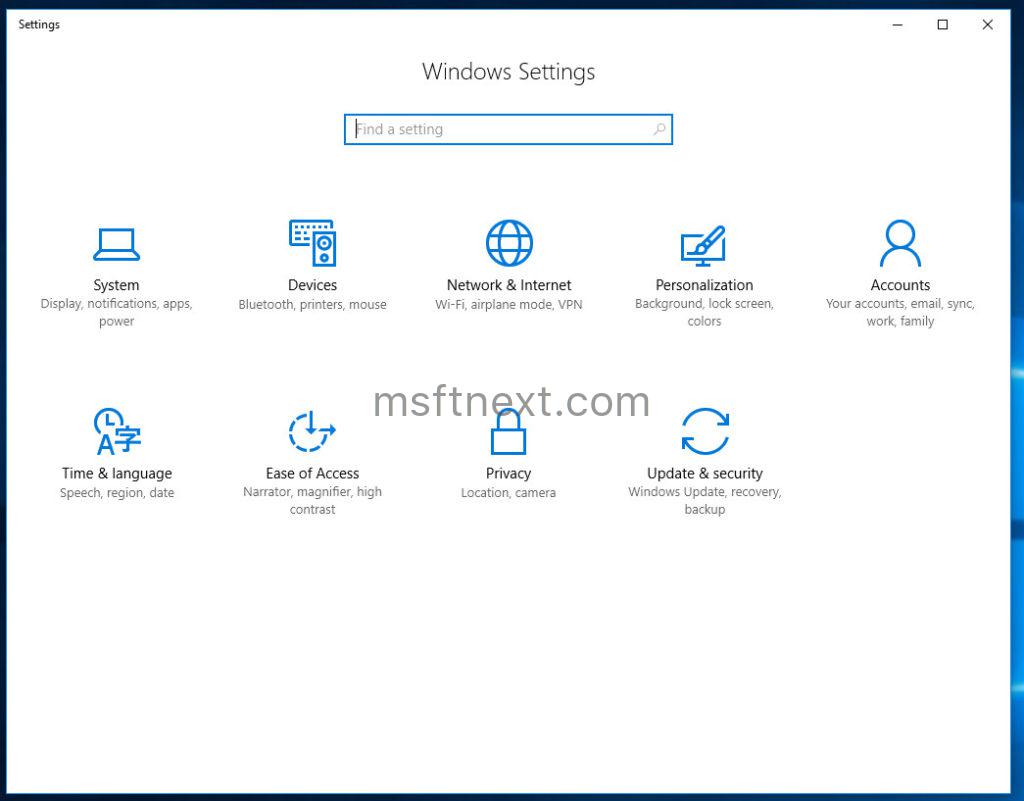Viewport: 1024px width, 801px height.
Task: Minimize the Settings window
Action: 897,25
